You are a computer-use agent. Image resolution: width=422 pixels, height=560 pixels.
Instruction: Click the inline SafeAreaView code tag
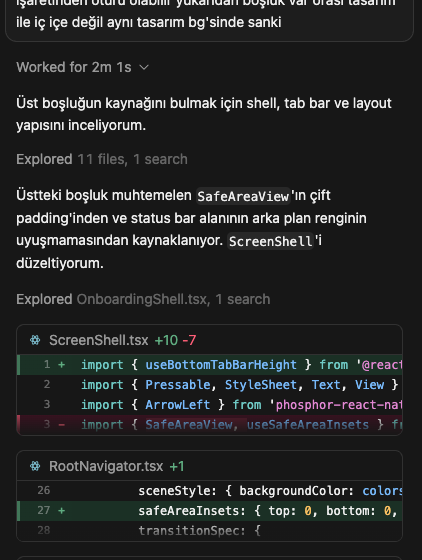click(243, 196)
